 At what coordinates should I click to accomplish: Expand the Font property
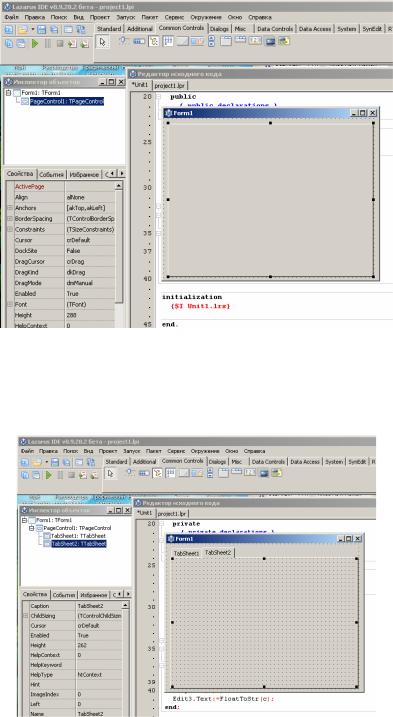10,304
